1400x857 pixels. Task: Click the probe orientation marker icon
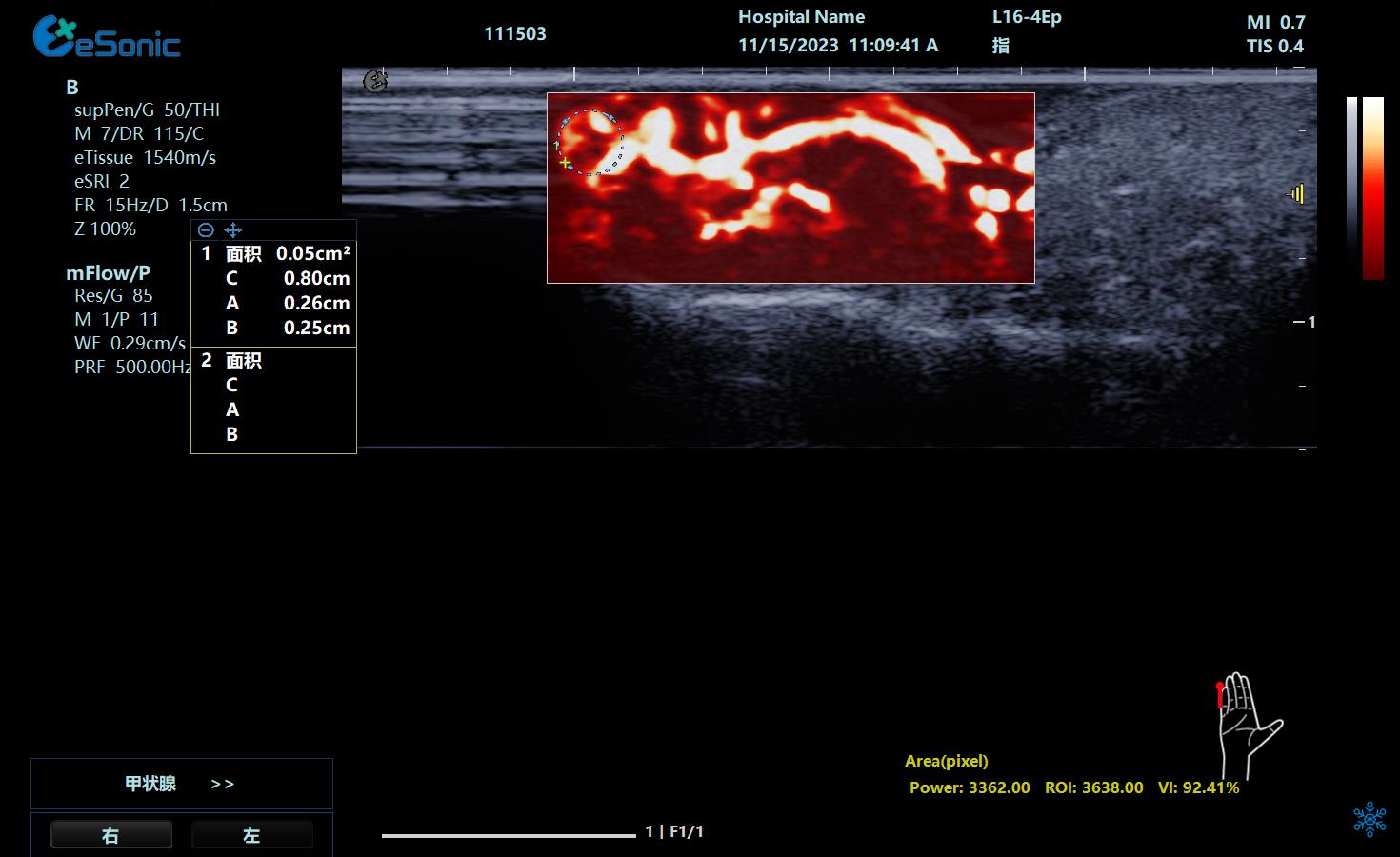pyautogui.click(x=375, y=81)
